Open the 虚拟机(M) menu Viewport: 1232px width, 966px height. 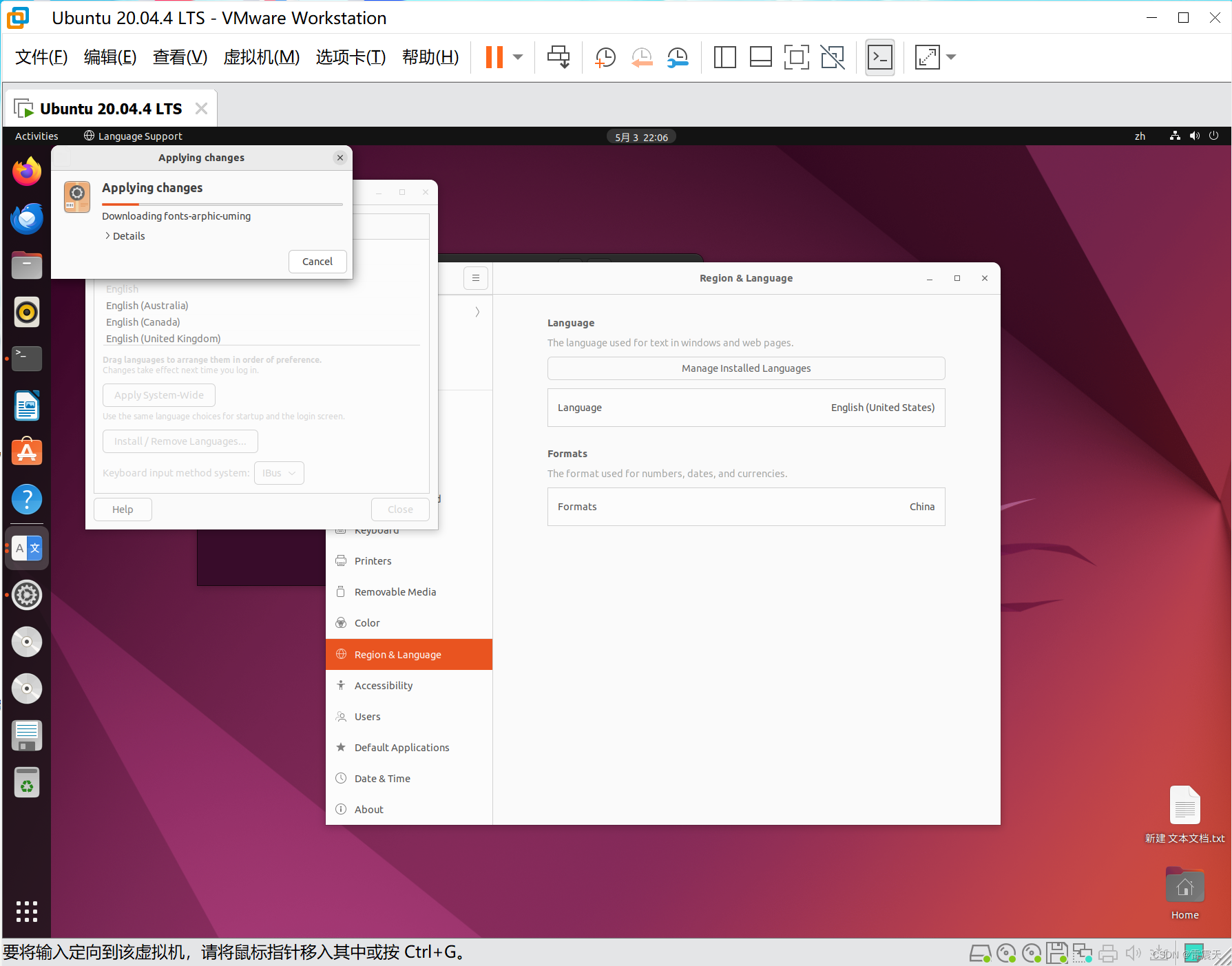coord(262,57)
